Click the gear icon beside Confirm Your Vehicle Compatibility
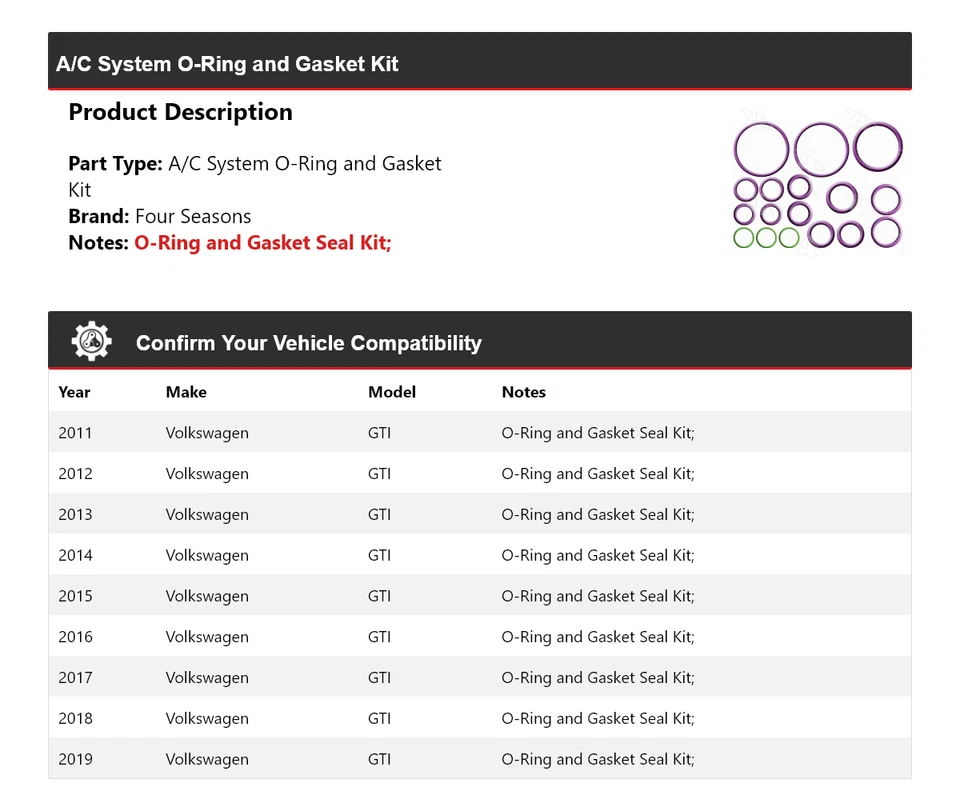The height and width of the screenshot is (811, 960). tap(91, 342)
